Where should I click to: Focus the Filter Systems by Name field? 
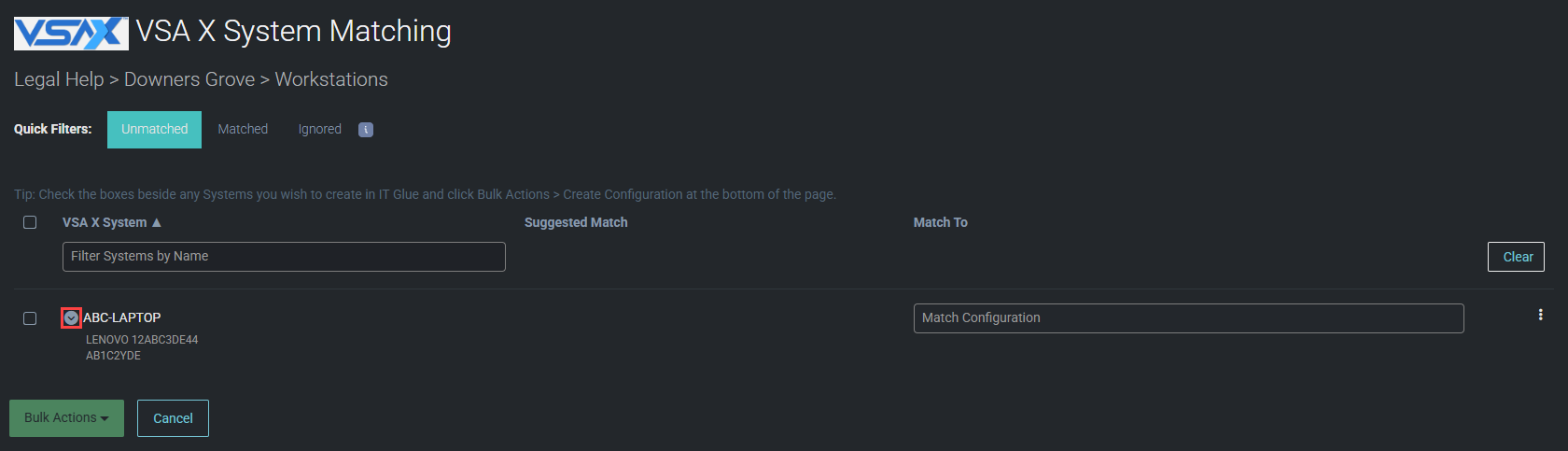pyautogui.click(x=284, y=257)
